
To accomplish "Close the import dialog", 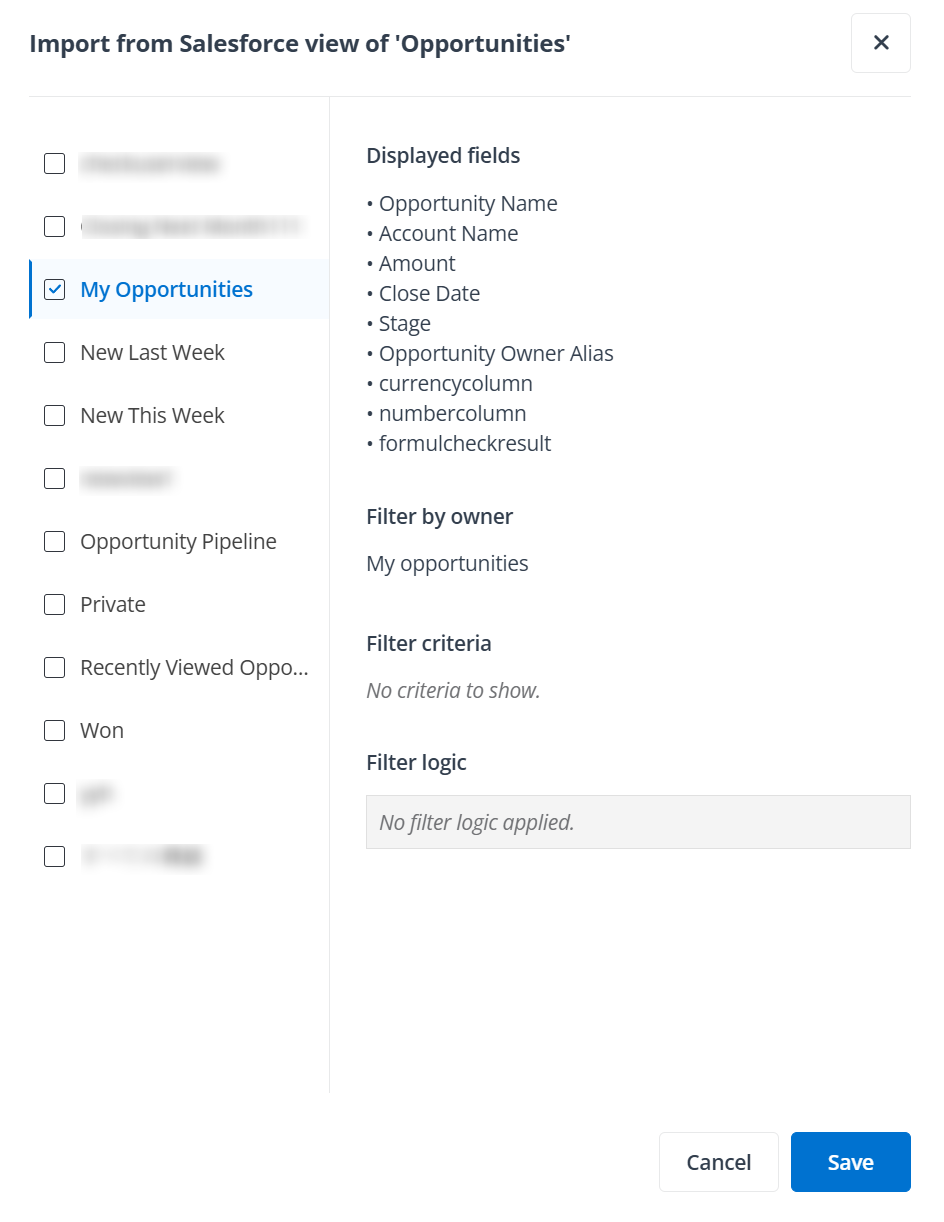I will click(x=880, y=43).
